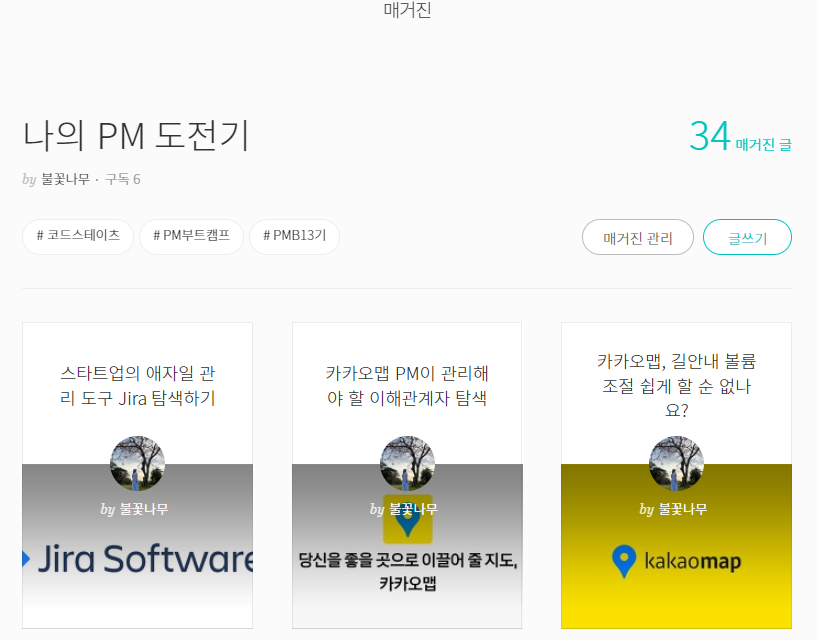The image size is (817, 640).
Task: Open the 34 매거진 글 count
Action: click(740, 137)
